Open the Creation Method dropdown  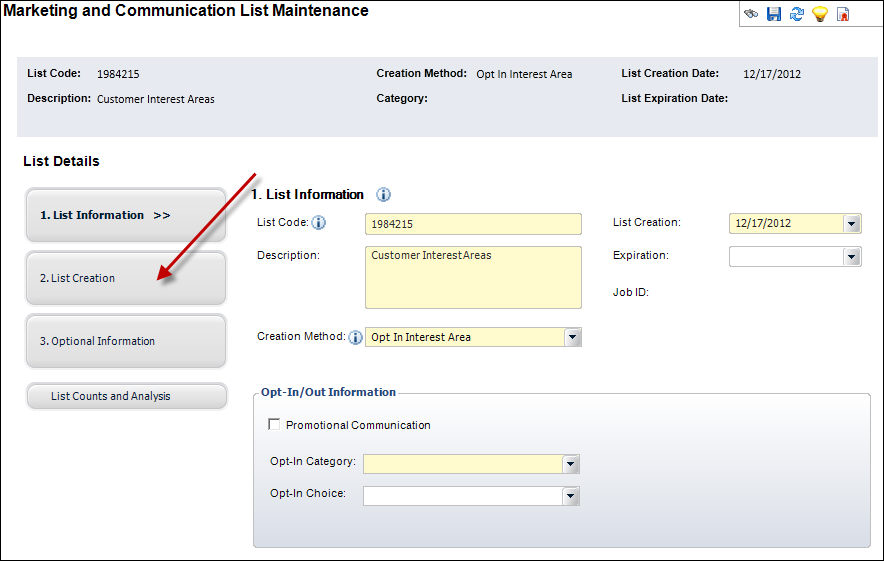point(572,338)
